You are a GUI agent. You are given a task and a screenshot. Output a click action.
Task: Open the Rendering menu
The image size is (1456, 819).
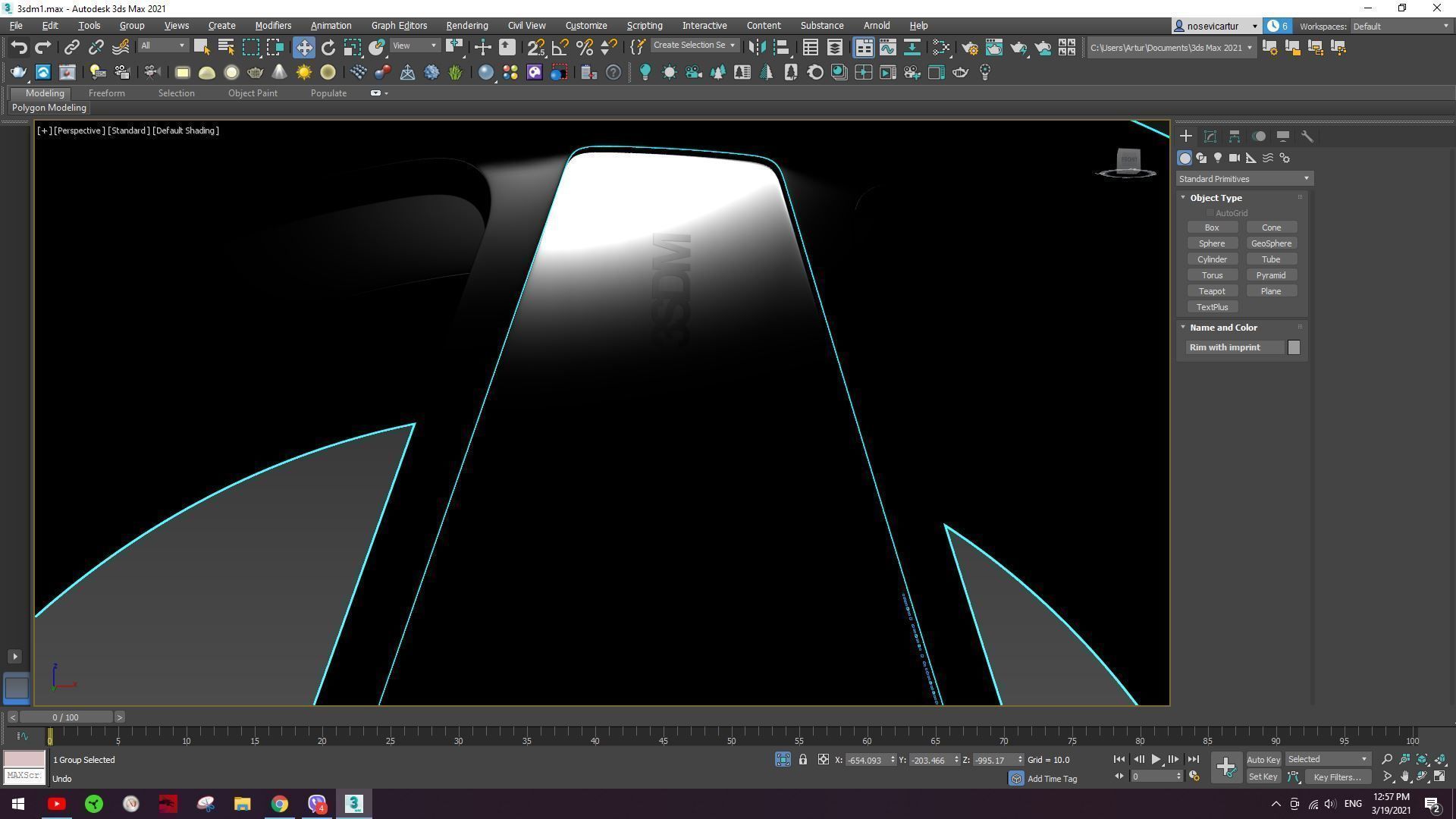(467, 26)
